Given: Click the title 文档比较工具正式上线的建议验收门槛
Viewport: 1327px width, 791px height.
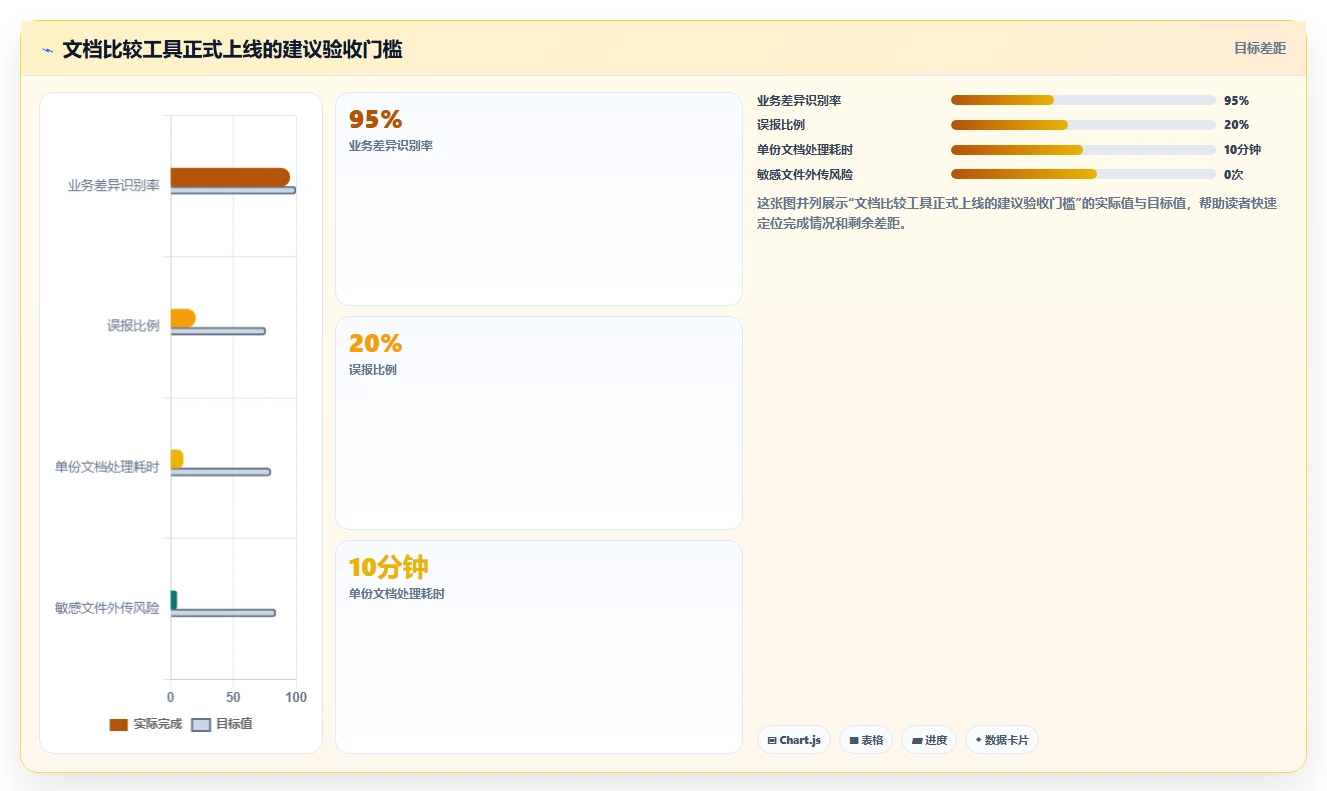Looking at the screenshot, I should 232,49.
